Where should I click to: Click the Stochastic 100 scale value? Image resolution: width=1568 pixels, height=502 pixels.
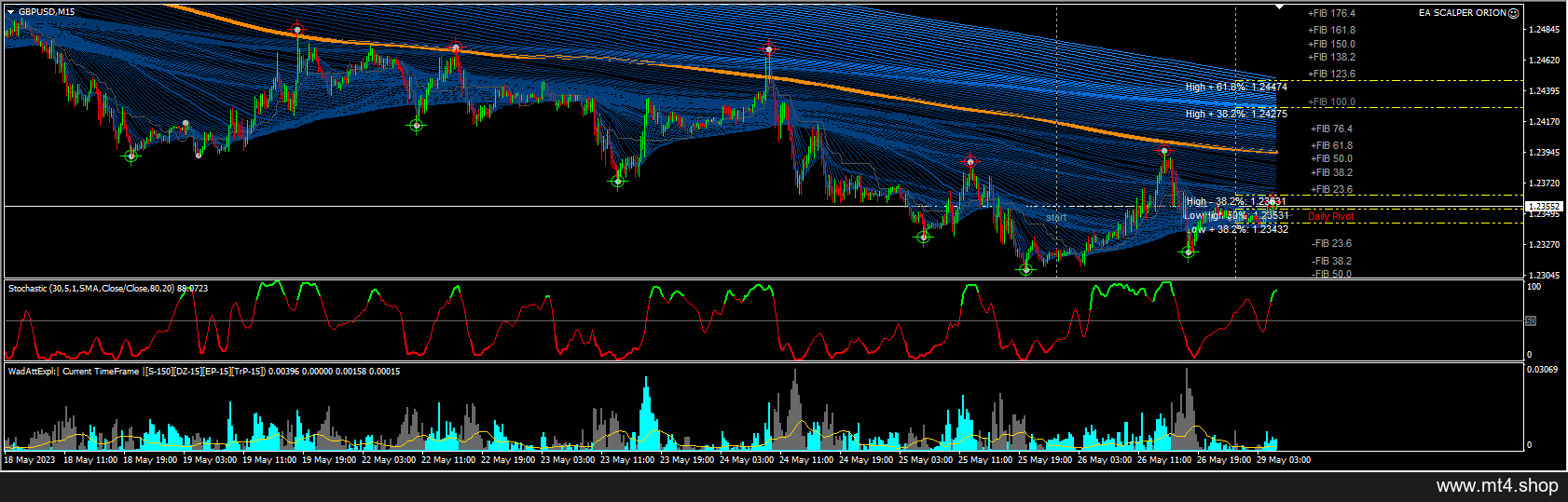(x=1534, y=287)
